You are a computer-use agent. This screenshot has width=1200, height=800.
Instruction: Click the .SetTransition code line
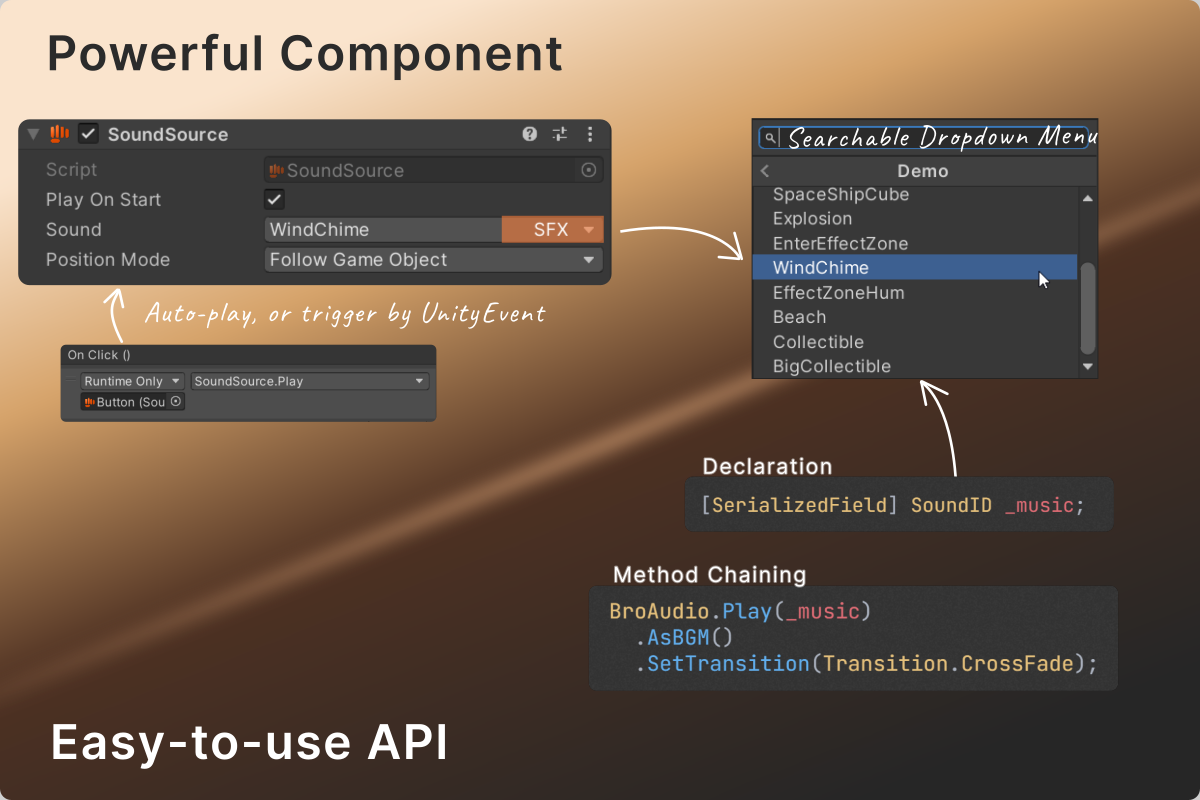pos(866,664)
